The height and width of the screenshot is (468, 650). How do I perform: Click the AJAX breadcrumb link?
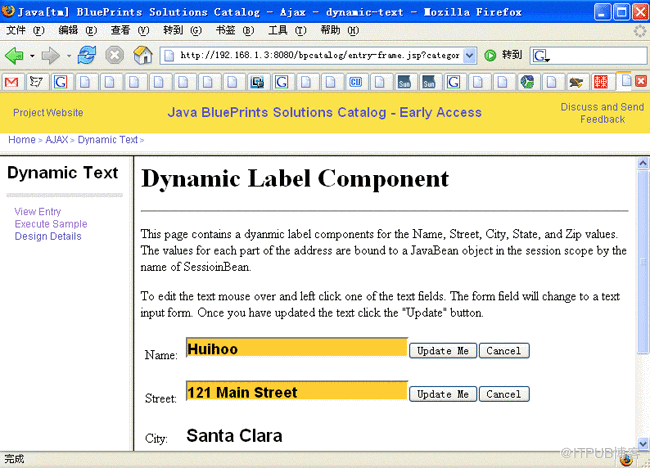pyautogui.click(x=56, y=140)
